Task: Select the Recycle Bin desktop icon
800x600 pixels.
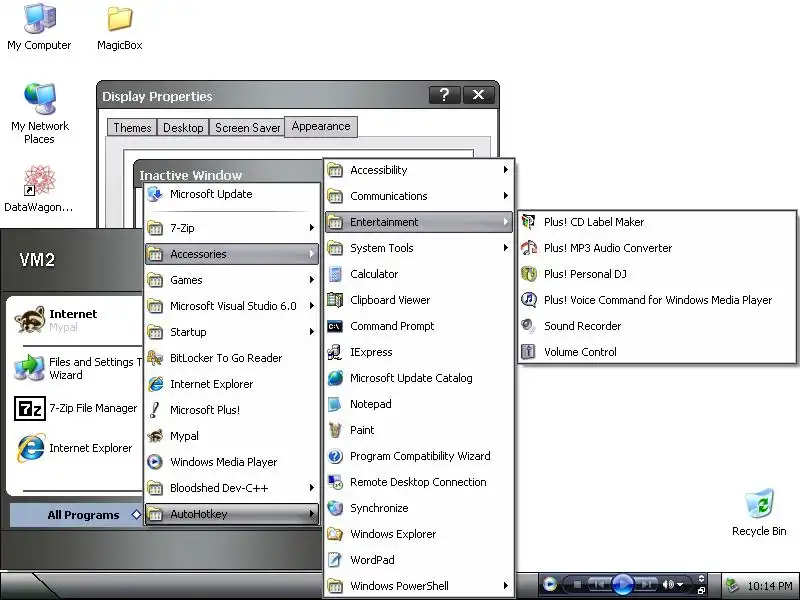Action: click(759, 512)
